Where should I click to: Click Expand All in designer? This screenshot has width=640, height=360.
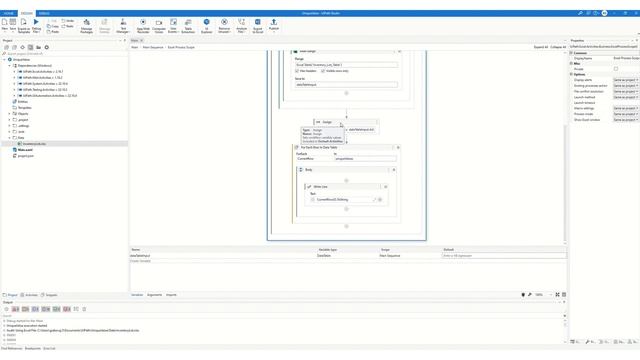pyautogui.click(x=541, y=47)
